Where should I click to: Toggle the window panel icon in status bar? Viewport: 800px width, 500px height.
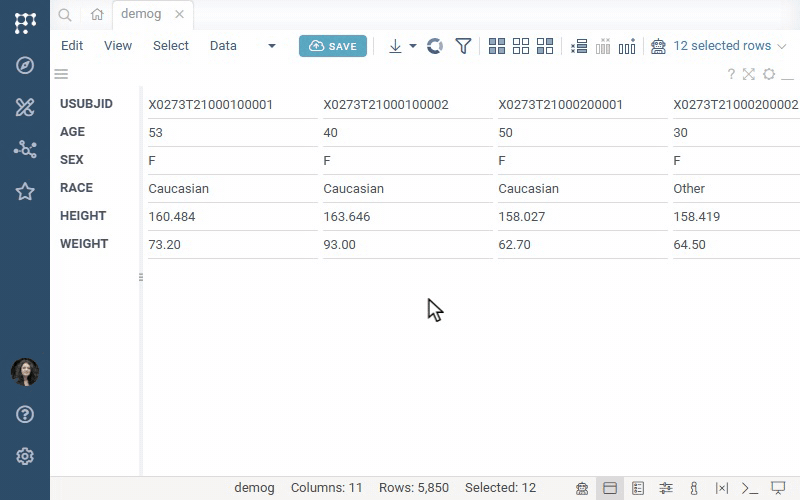[610, 488]
